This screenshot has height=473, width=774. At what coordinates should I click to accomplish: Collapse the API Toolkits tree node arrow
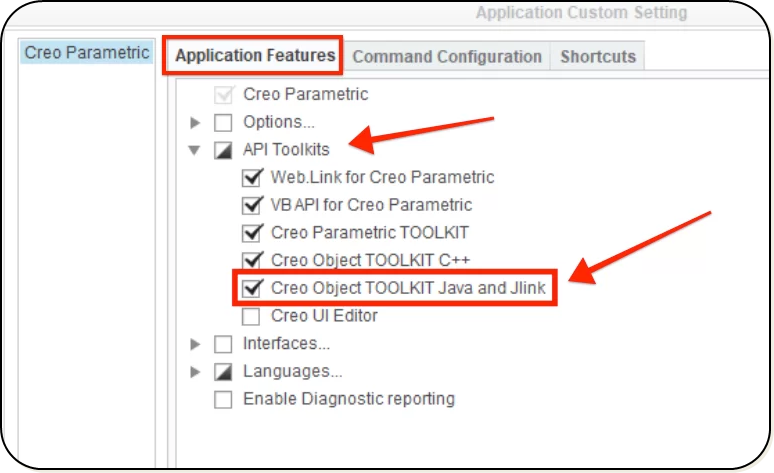tap(195, 150)
